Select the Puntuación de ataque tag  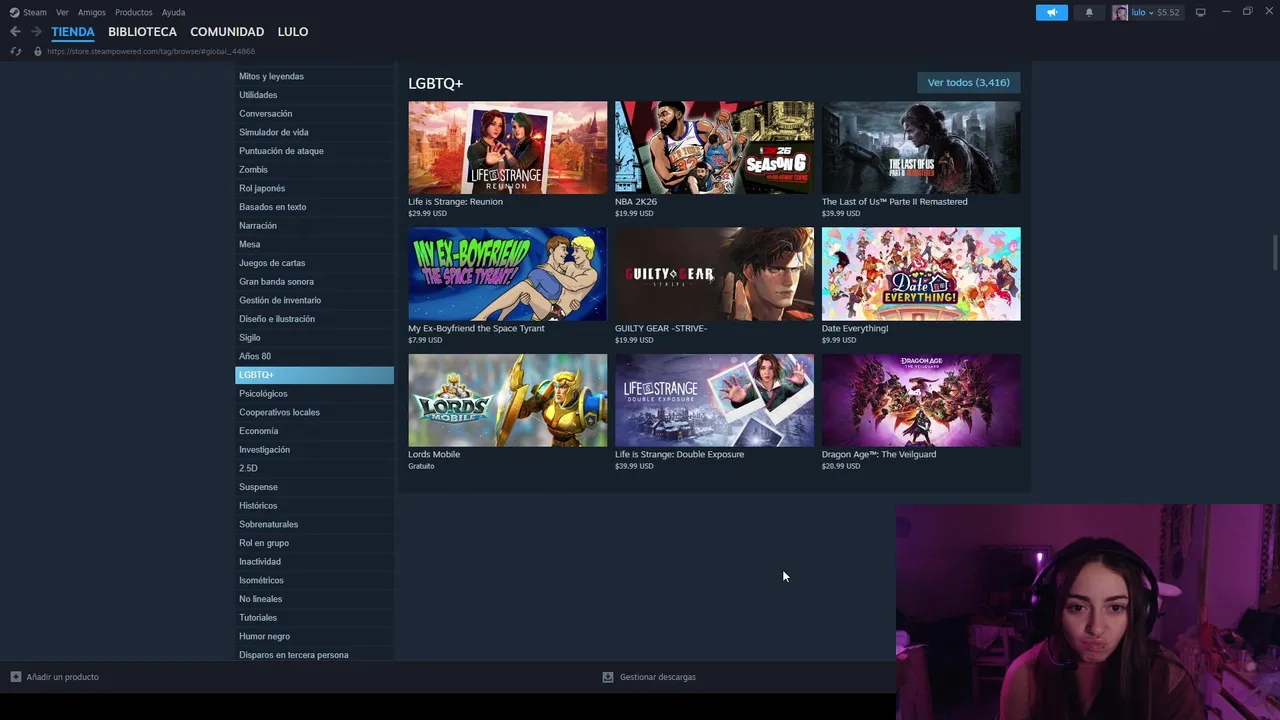click(x=314, y=151)
